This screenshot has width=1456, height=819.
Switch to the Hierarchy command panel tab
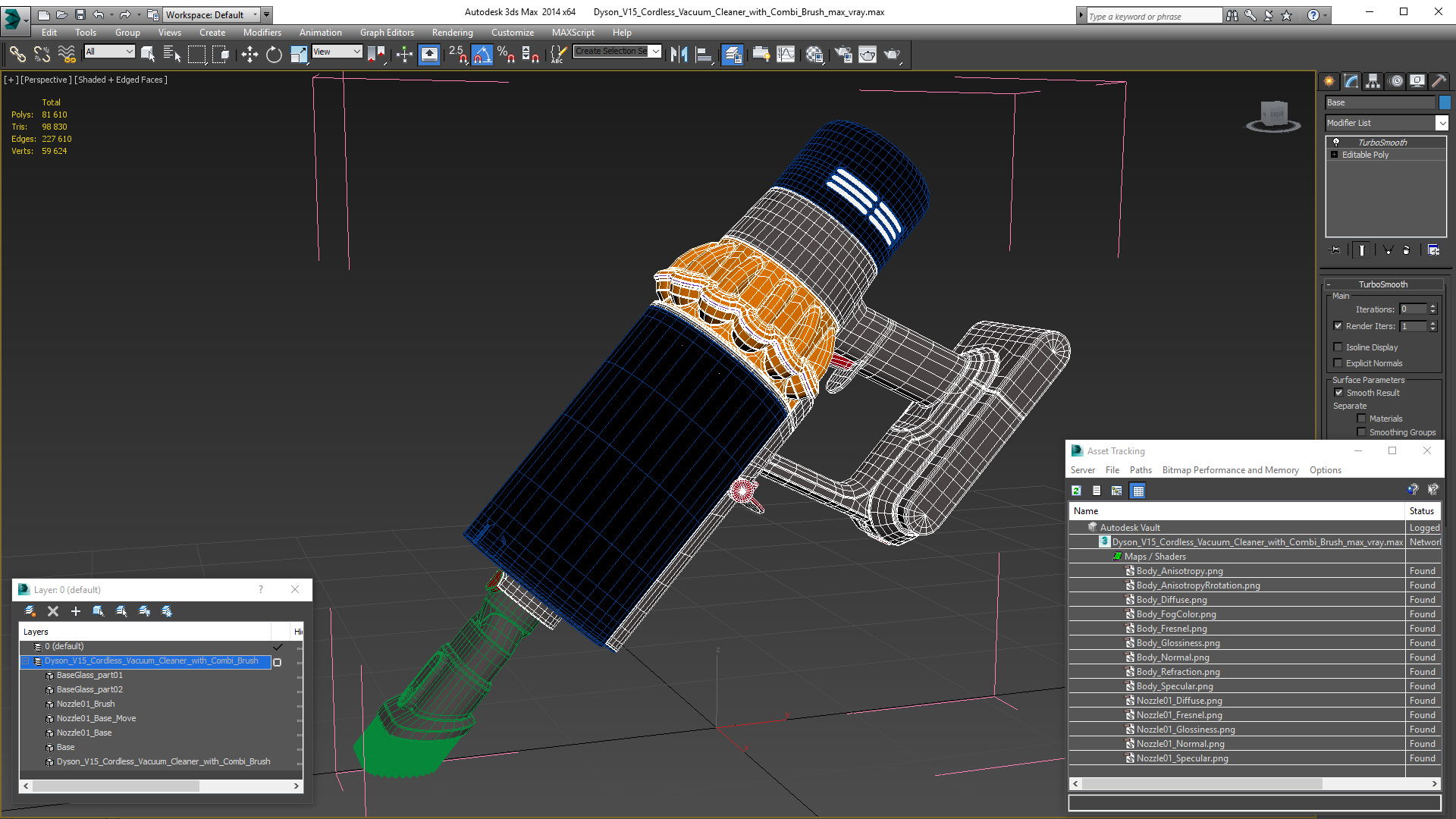pos(1373,81)
